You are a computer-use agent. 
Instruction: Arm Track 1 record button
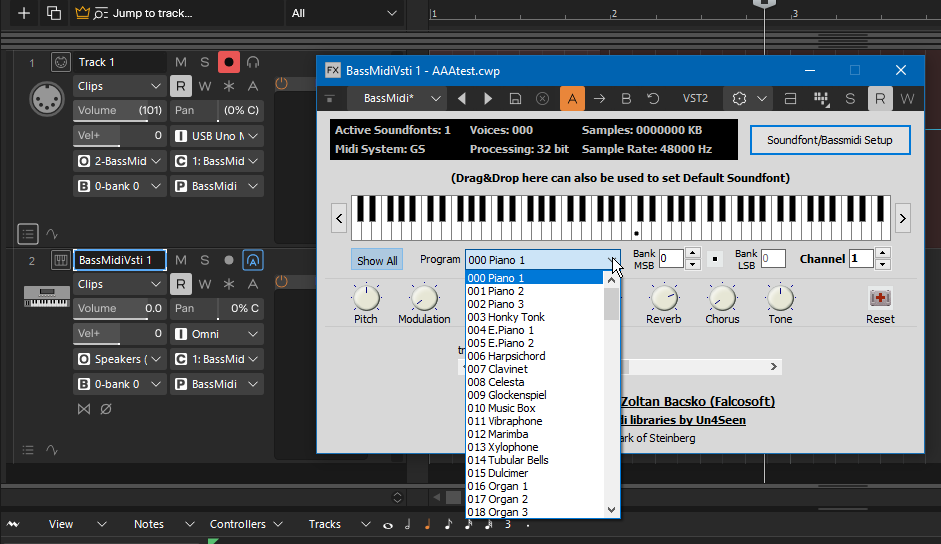(x=229, y=62)
